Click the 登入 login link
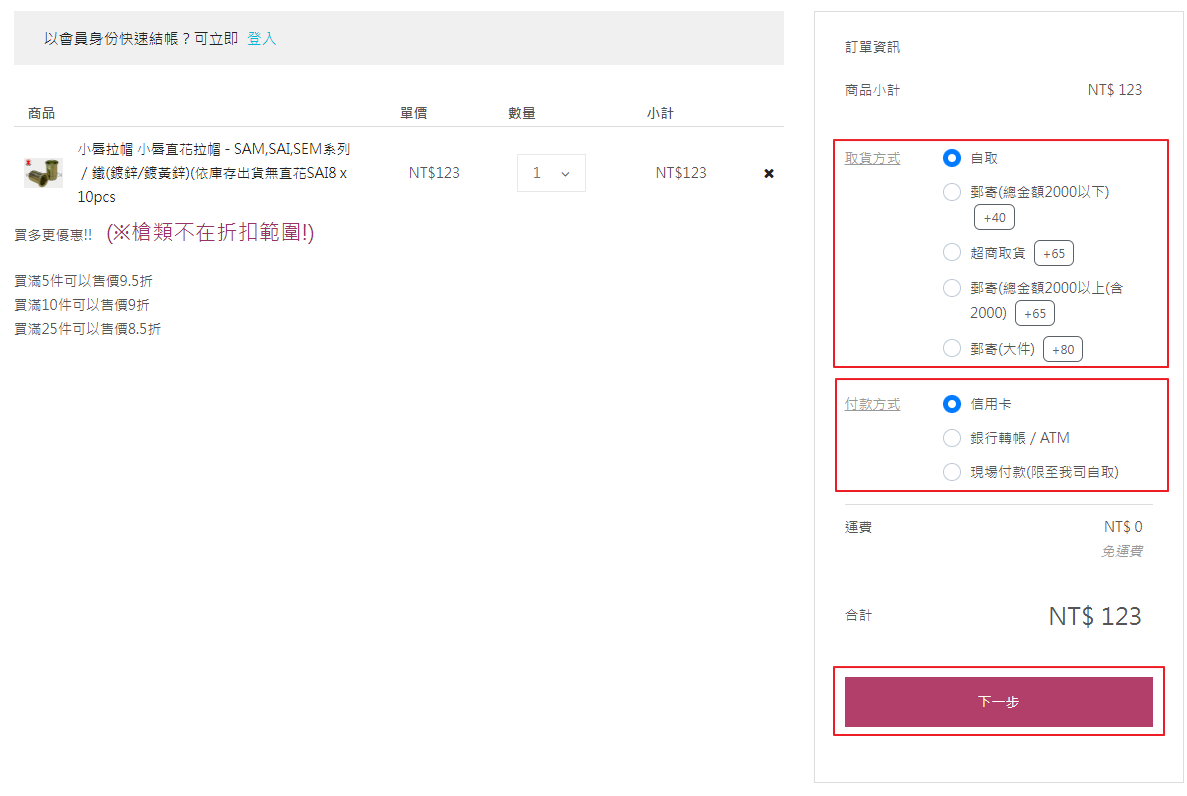Viewport: 1187px width, 796px height. pos(261,38)
